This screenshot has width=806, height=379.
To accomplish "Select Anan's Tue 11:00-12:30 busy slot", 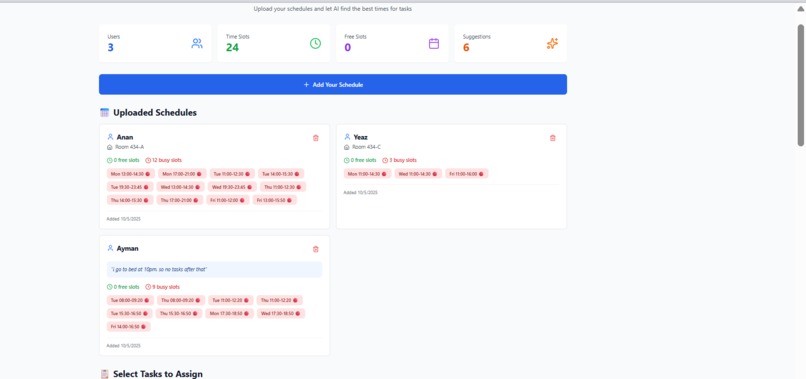I will (x=232, y=174).
